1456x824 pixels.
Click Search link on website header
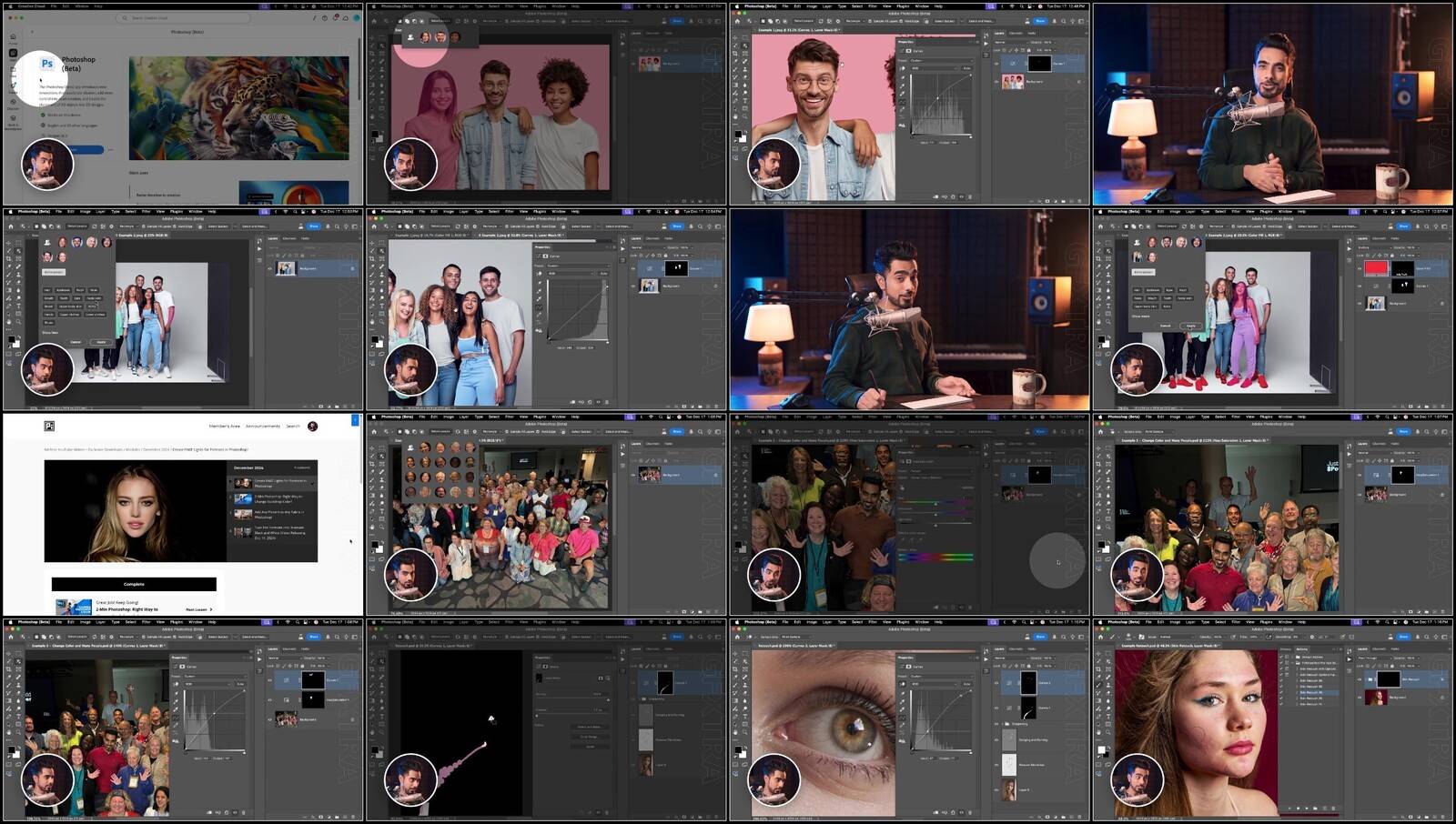(293, 426)
